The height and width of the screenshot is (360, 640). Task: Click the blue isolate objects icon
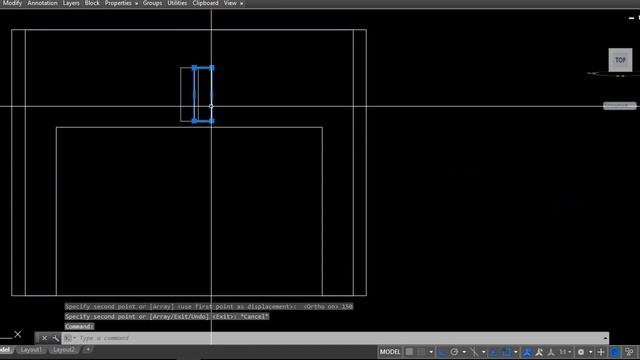point(614,352)
